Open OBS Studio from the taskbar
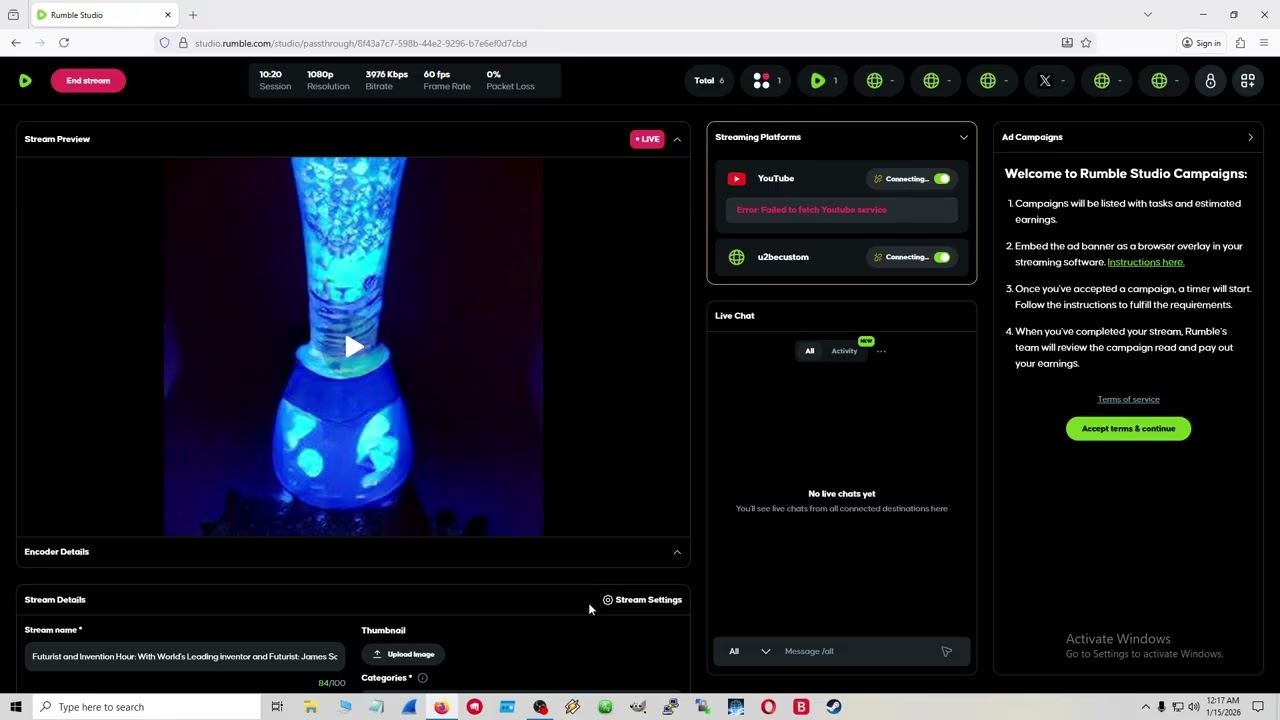 pos(540,707)
